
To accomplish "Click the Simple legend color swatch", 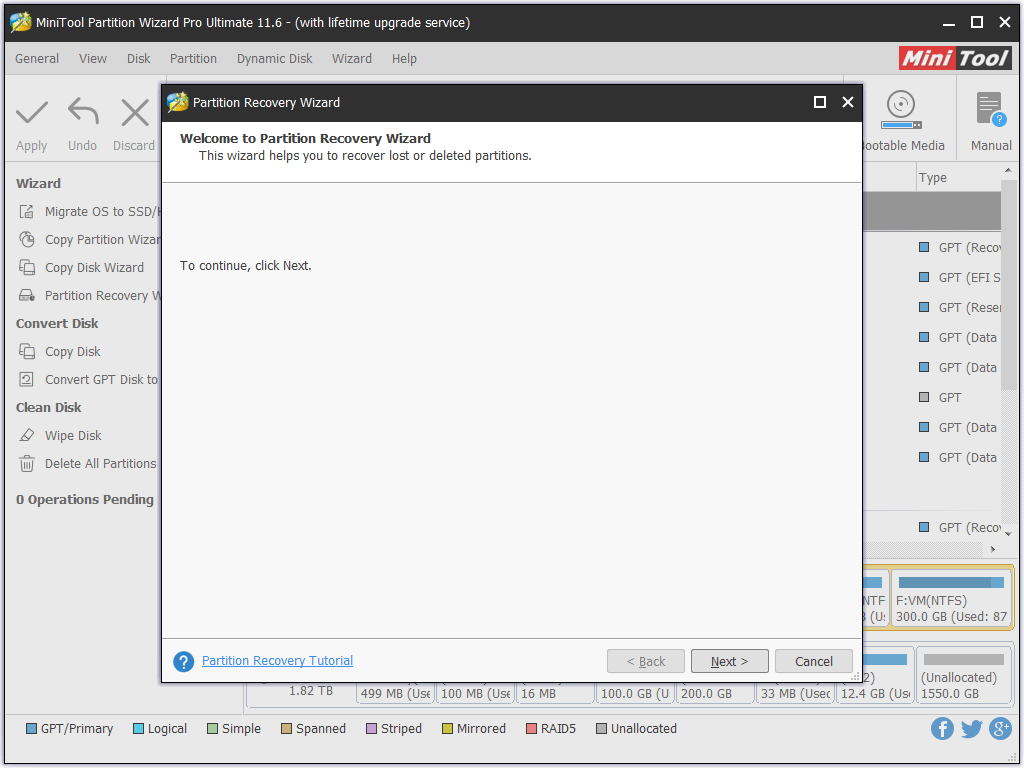I will coord(212,729).
